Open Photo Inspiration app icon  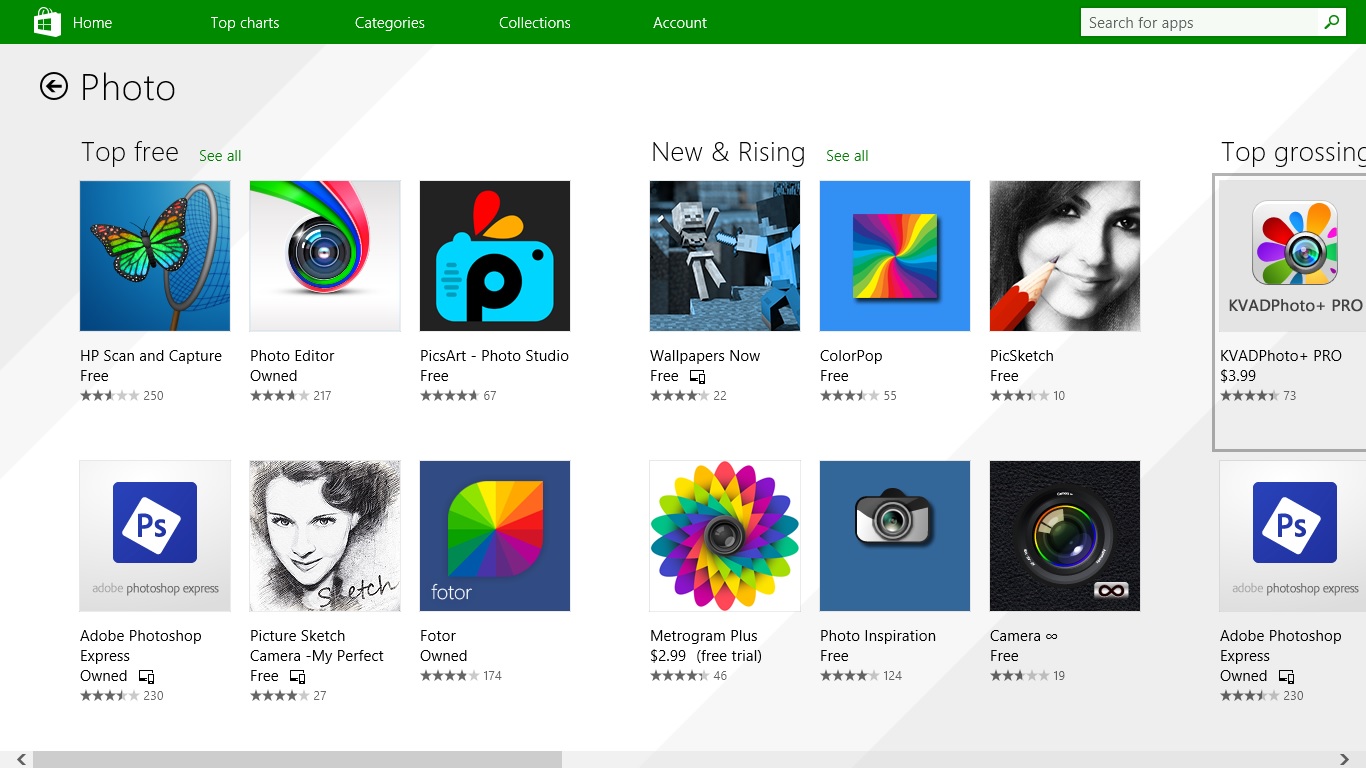[x=895, y=536]
